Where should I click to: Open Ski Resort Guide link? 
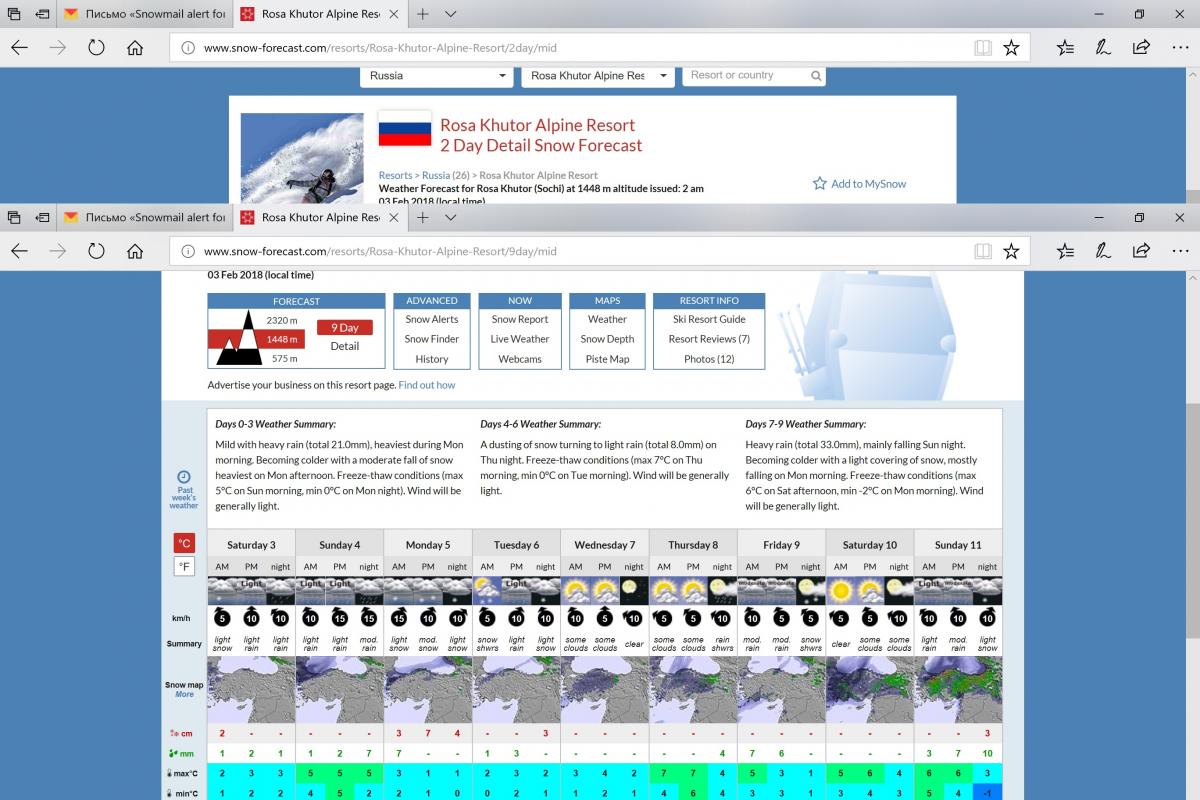point(709,319)
